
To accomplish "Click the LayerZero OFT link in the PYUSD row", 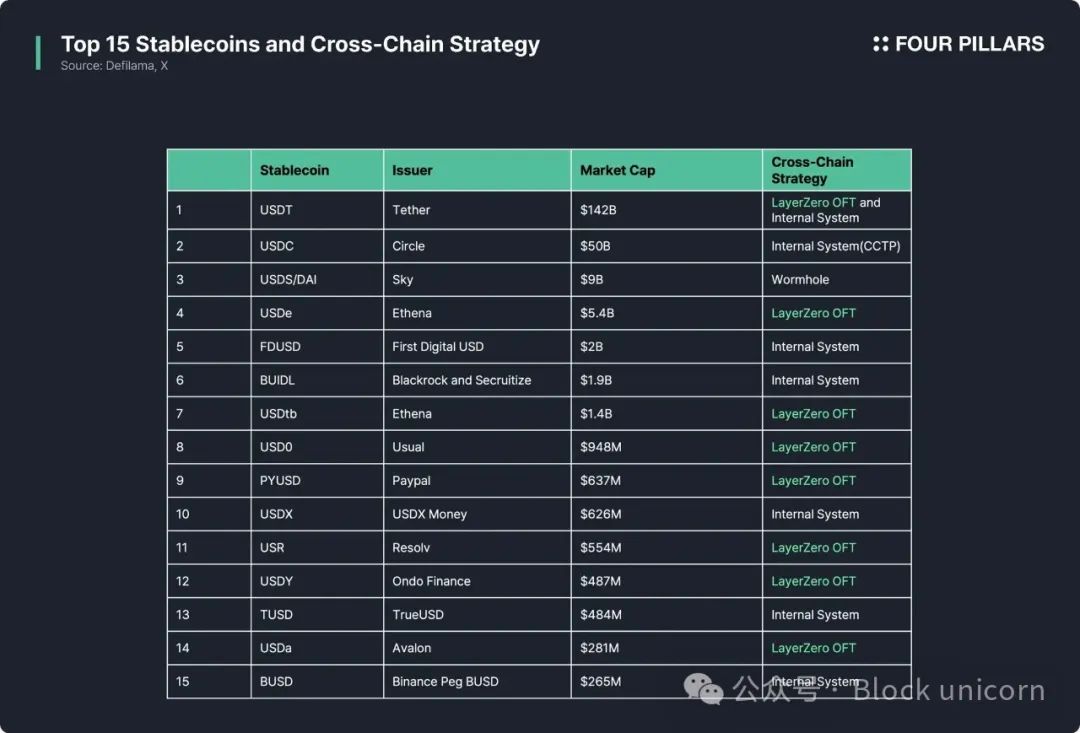I will [x=813, y=481].
